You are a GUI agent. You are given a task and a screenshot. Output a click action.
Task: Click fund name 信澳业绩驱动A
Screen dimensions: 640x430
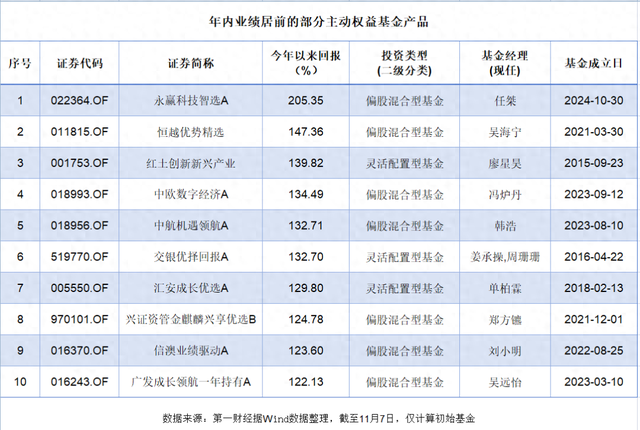pyautogui.click(x=191, y=351)
